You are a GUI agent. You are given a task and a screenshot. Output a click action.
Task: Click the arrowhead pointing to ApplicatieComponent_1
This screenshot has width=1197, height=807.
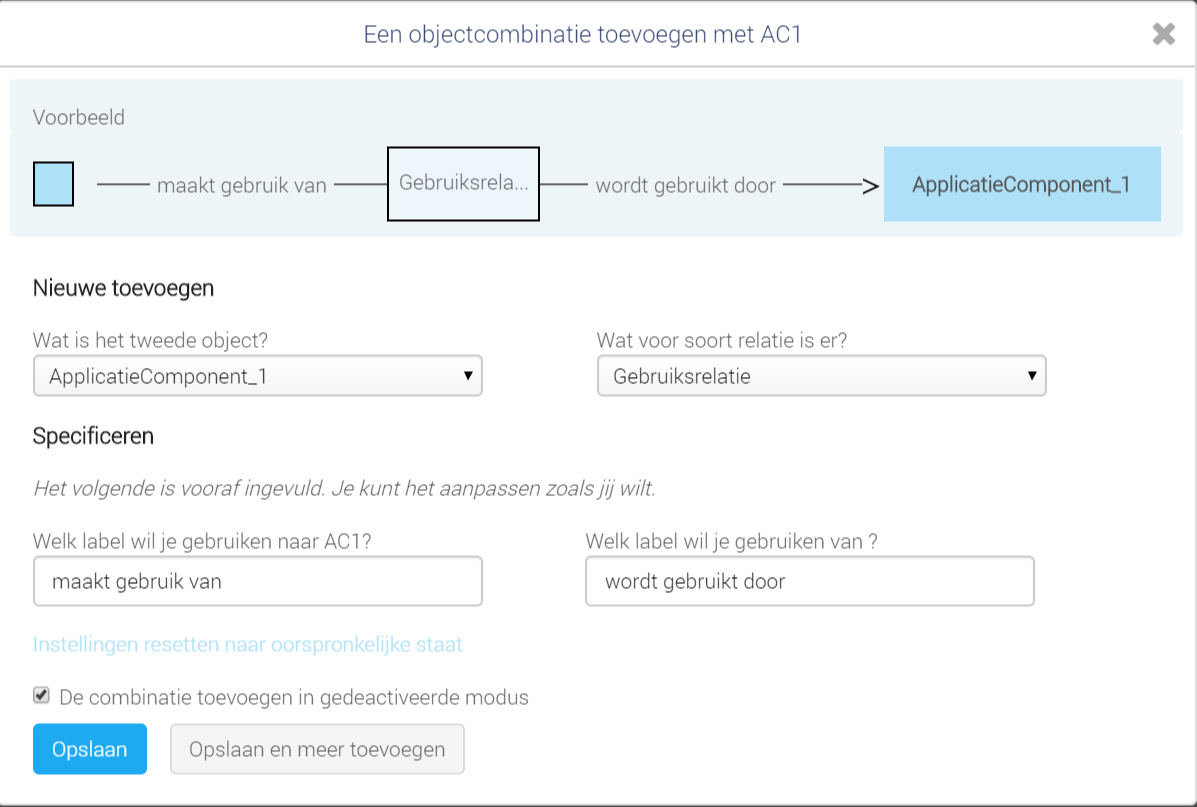(870, 185)
